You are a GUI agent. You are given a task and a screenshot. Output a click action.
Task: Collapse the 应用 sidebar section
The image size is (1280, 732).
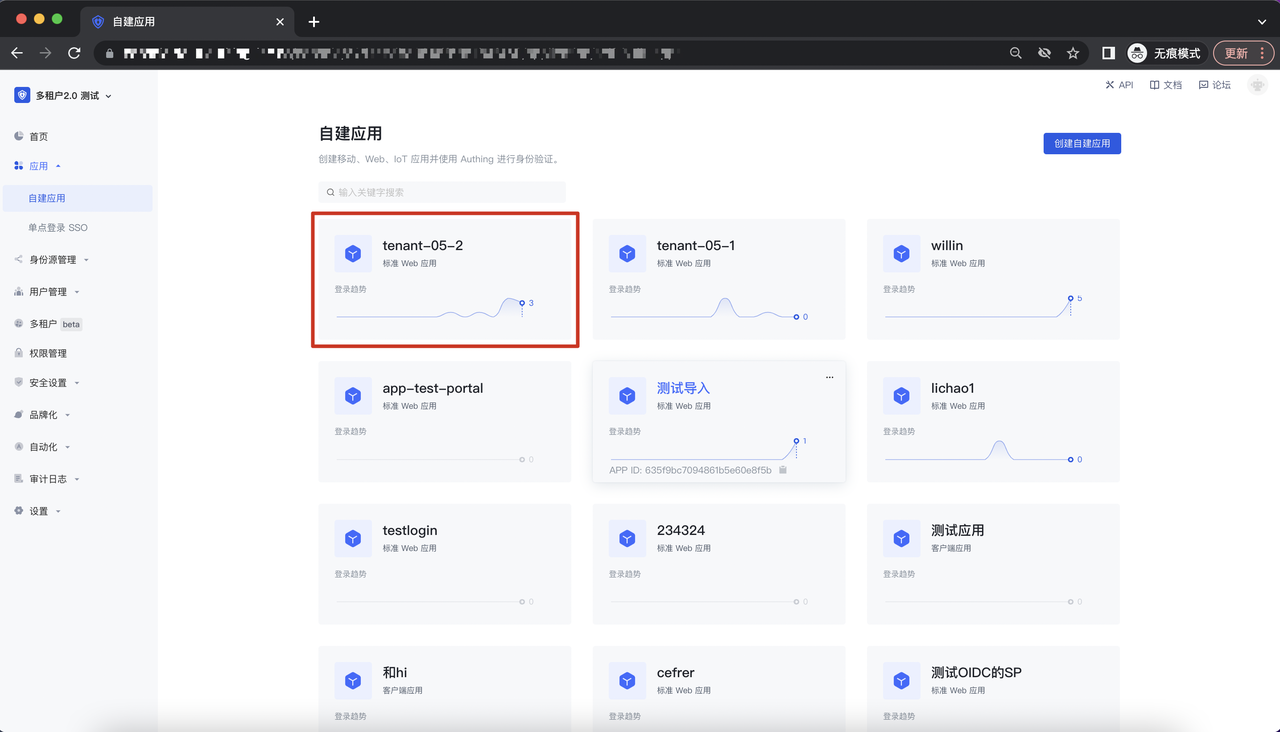(39, 166)
